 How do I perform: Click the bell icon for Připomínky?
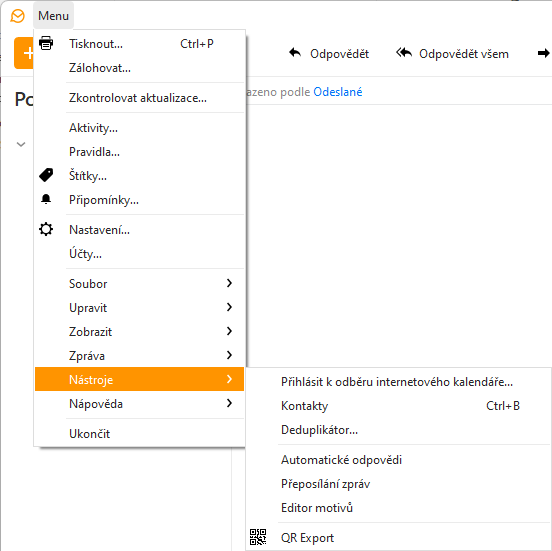46,199
